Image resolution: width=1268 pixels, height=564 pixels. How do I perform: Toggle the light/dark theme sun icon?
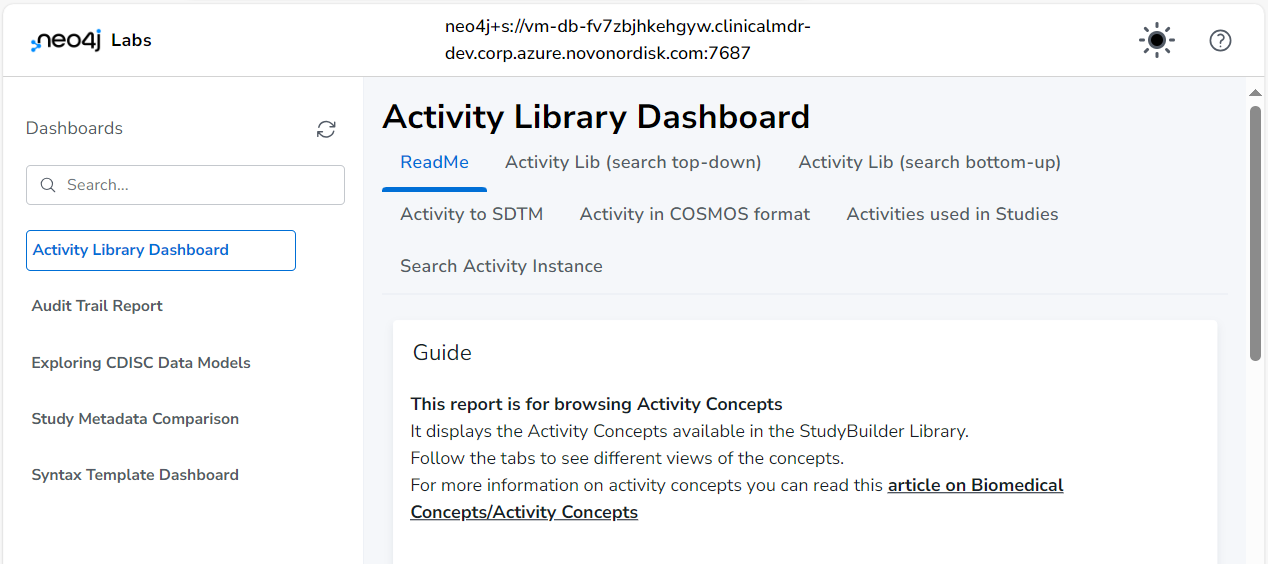coord(1157,40)
